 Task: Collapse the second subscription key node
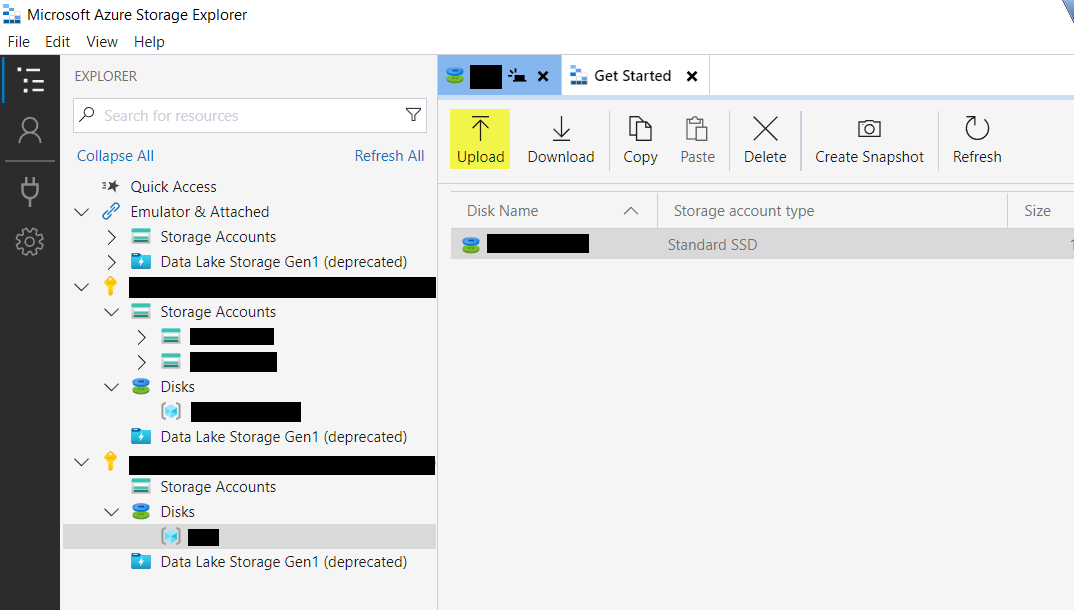pos(82,462)
